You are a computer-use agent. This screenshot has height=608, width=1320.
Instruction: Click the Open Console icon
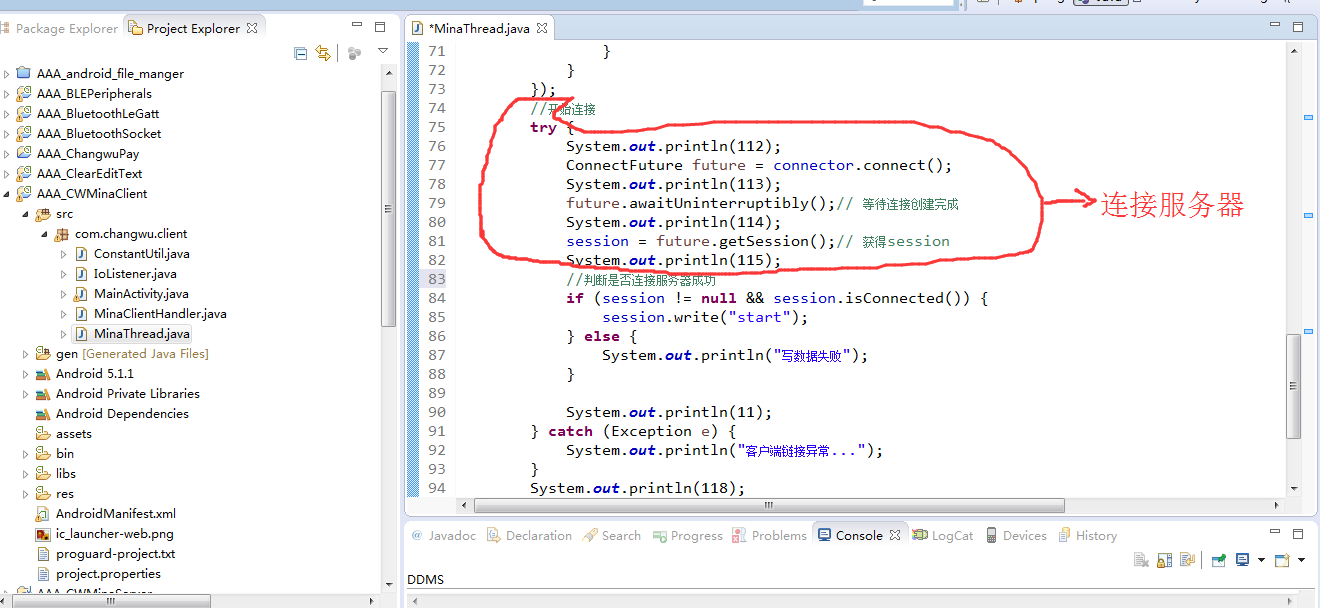pyautogui.click(x=1283, y=560)
